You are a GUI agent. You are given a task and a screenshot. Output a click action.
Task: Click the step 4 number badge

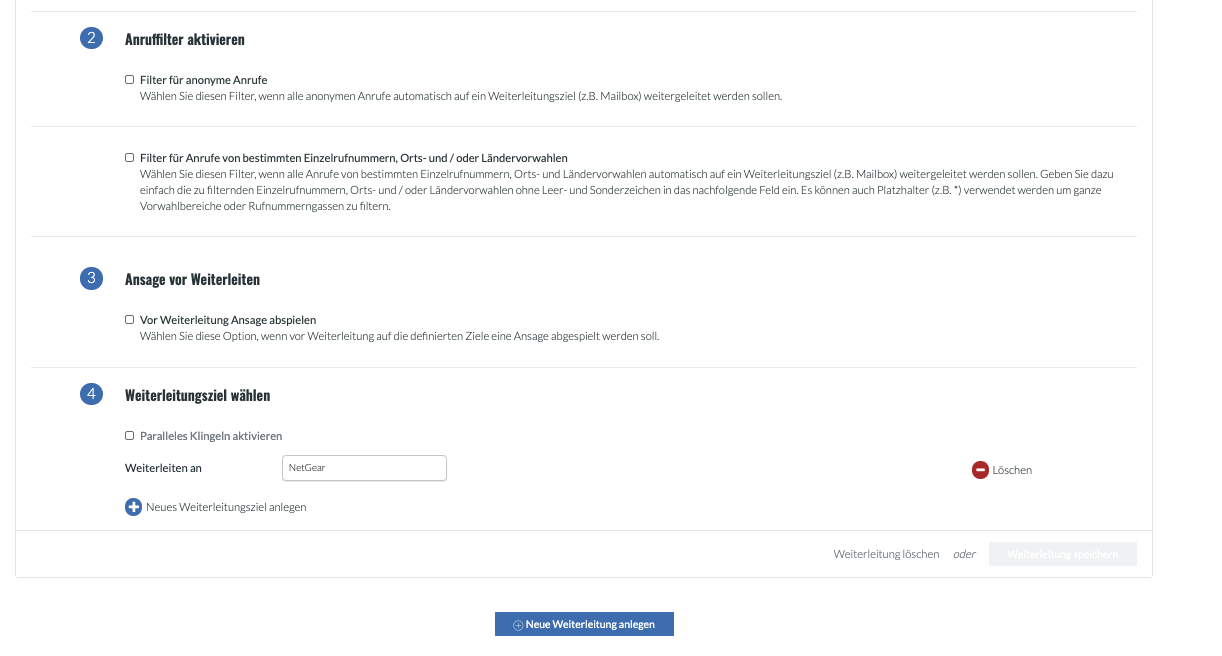point(91,395)
